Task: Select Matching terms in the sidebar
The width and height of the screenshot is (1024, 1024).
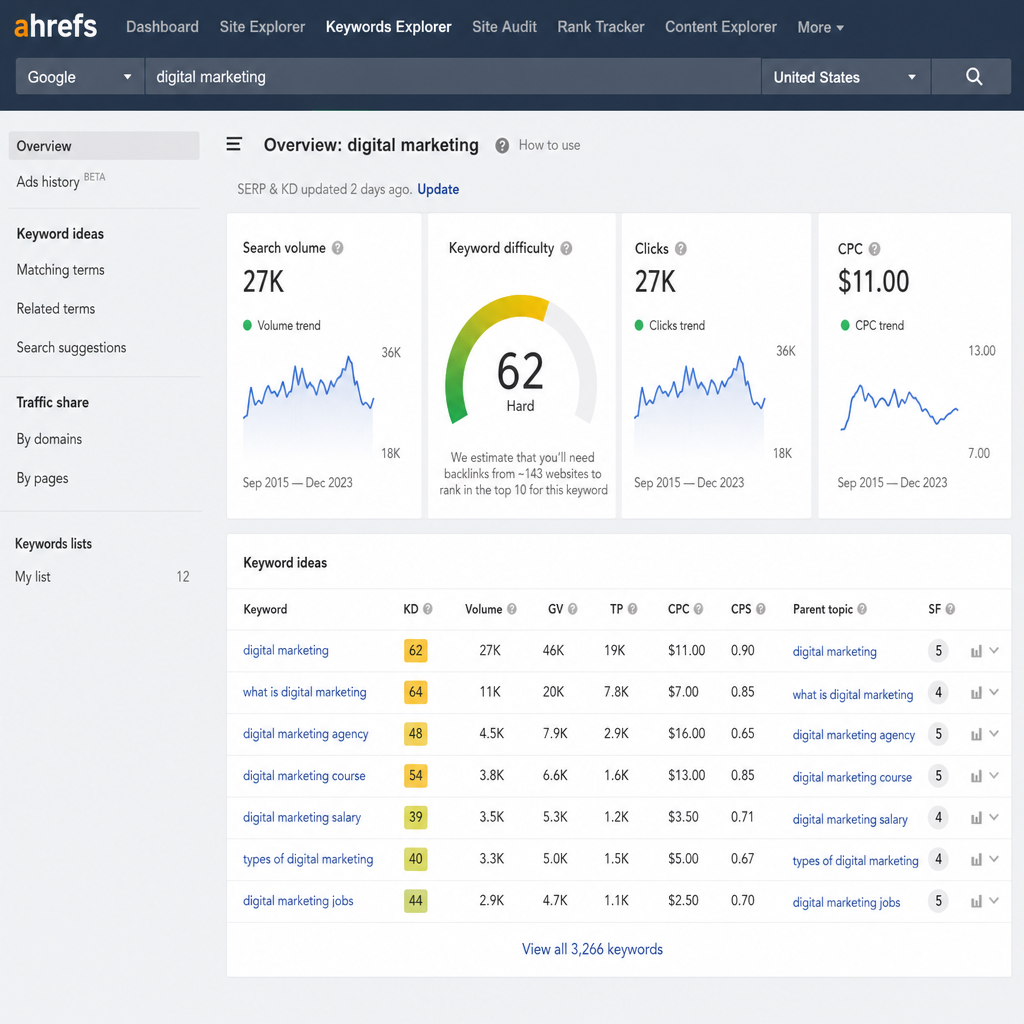Action: tap(61, 270)
